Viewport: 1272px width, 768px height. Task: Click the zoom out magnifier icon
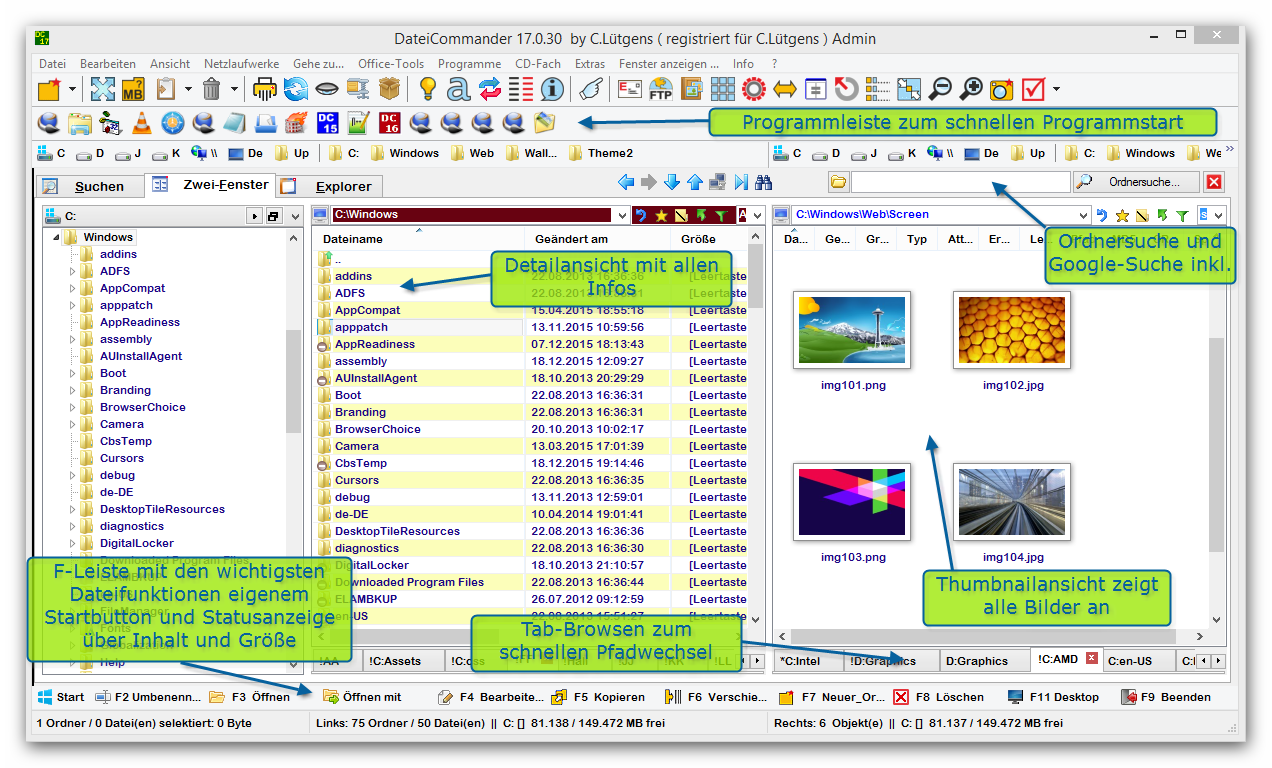[939, 90]
